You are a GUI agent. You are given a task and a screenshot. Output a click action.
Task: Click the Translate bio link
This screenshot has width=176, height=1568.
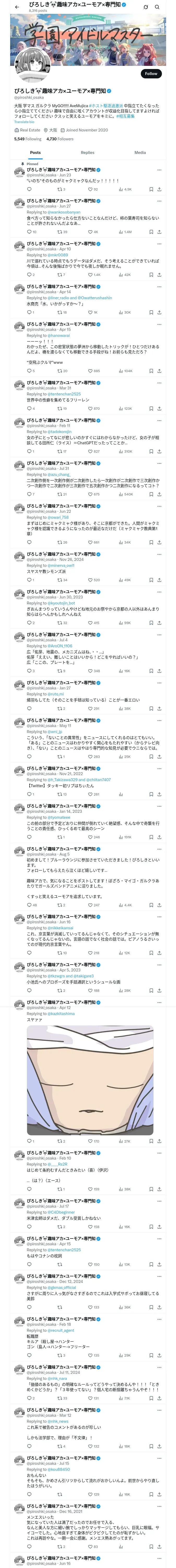click(24, 122)
